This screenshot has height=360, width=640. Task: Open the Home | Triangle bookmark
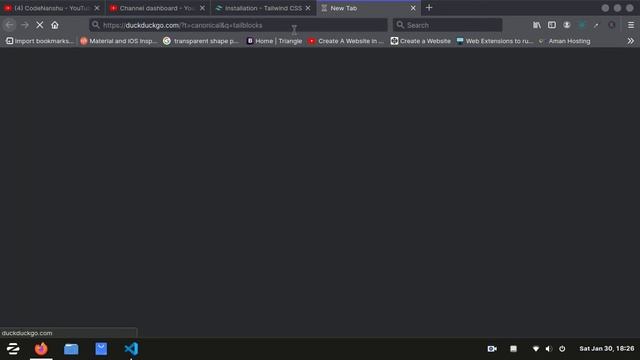pyautogui.click(x=274, y=41)
